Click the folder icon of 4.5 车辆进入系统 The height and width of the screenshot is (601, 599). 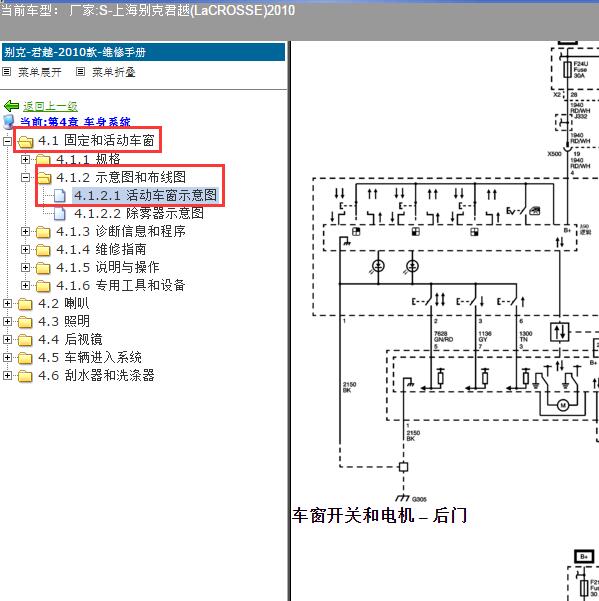pyautogui.click(x=25, y=358)
